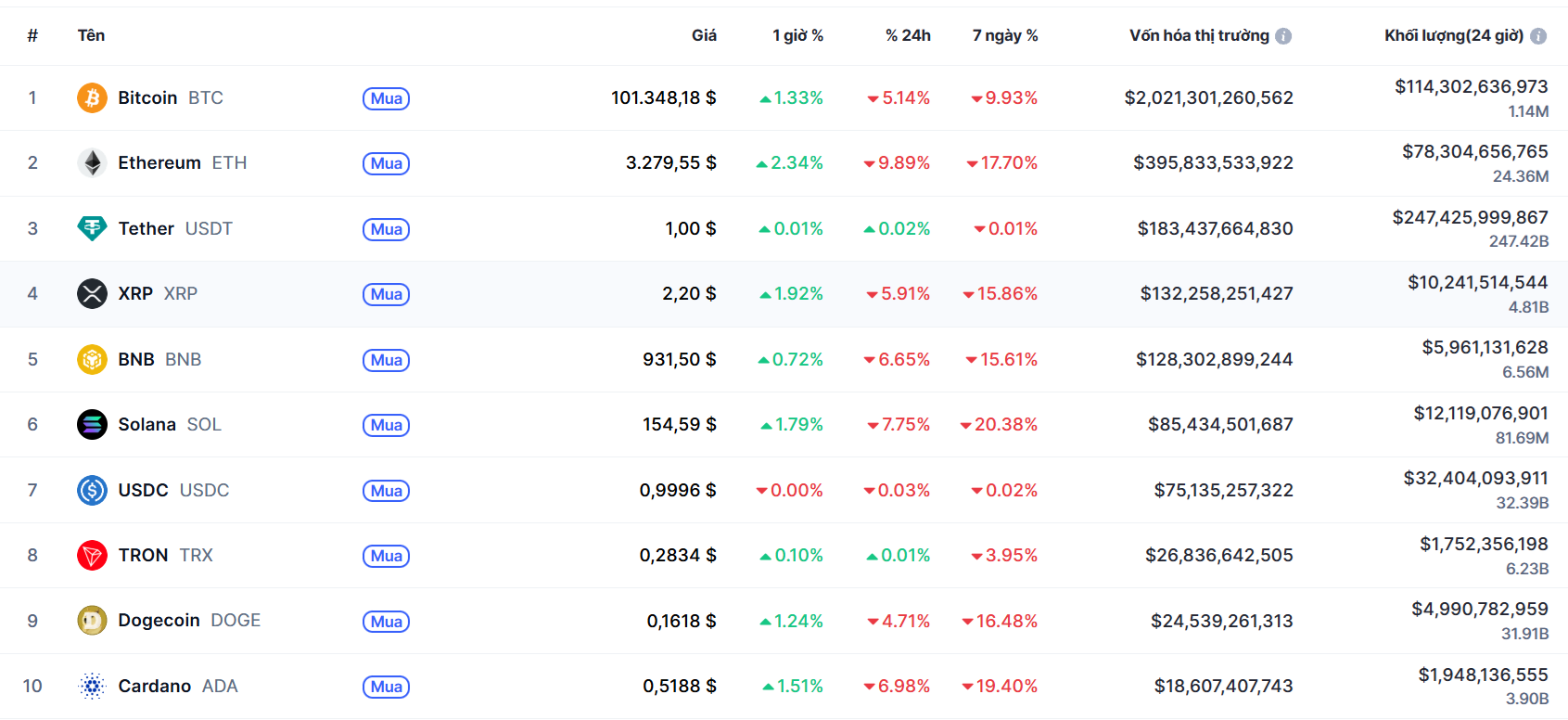This screenshot has width=1568, height=720.
Task: Click the BNB yellow logo icon
Action: [92, 359]
